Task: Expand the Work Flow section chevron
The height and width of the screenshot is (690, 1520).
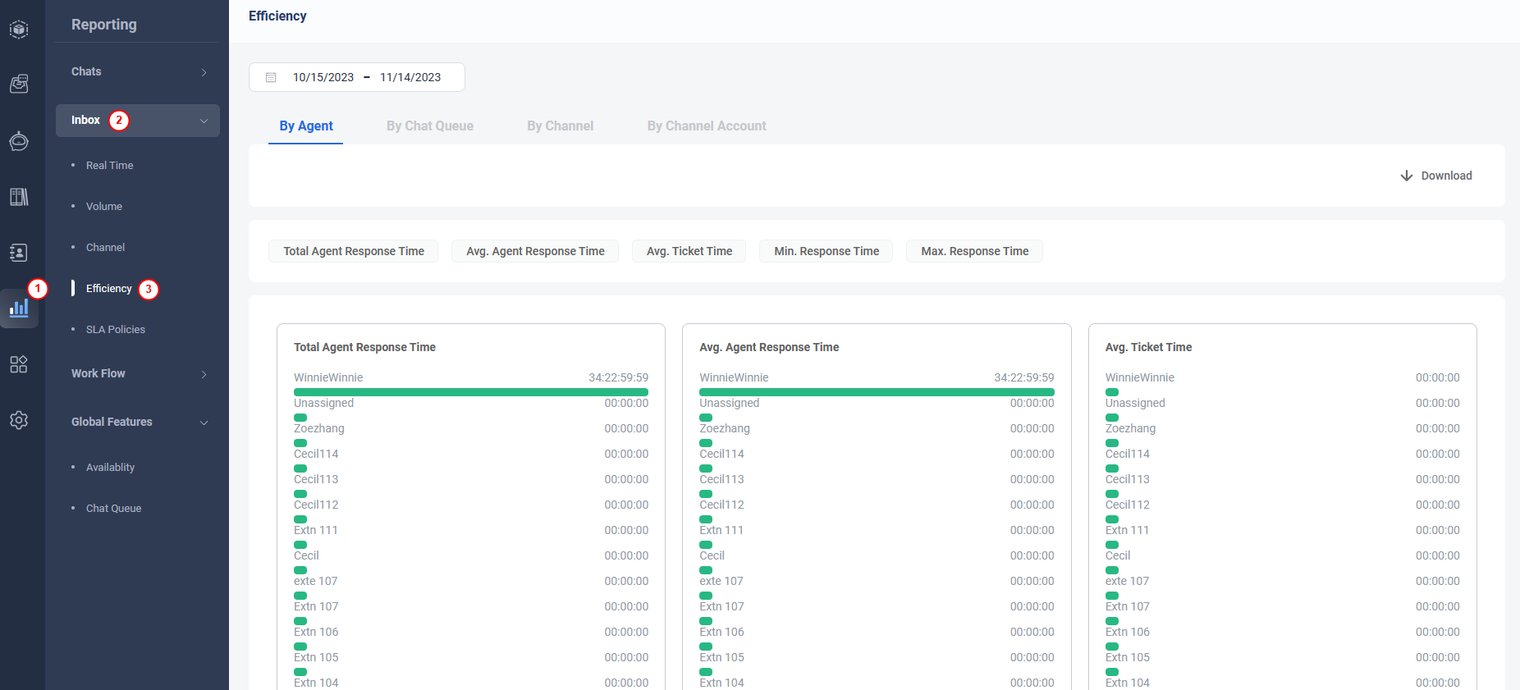Action: pyautogui.click(x=204, y=374)
